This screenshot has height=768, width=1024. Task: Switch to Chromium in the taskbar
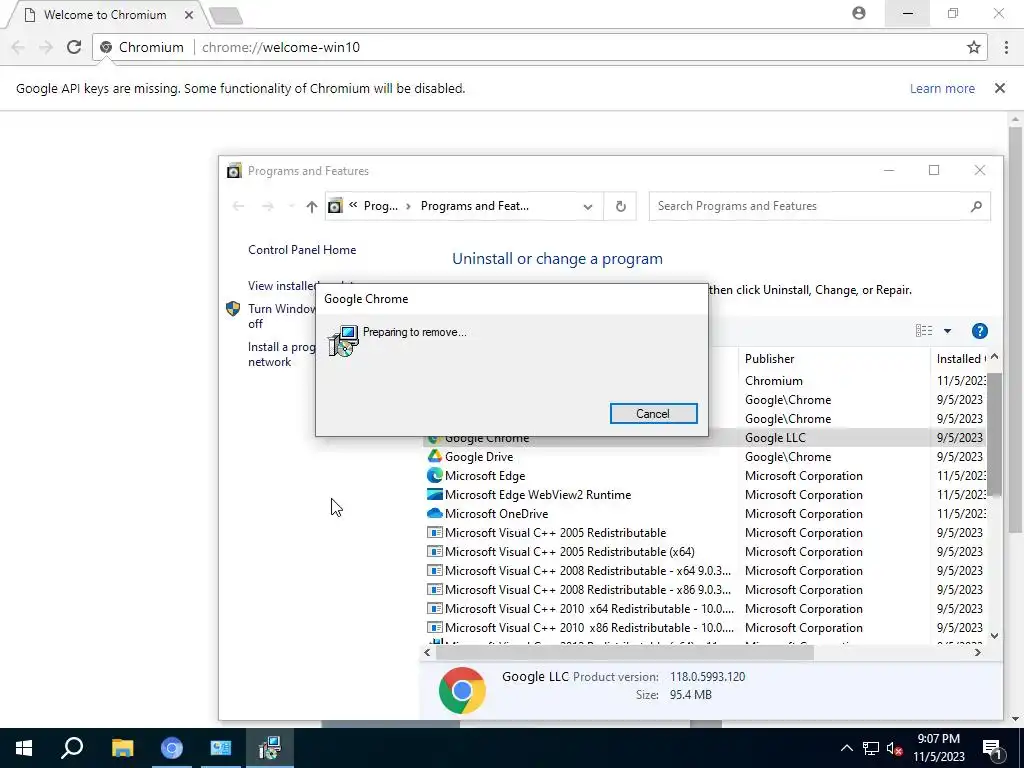coord(172,748)
